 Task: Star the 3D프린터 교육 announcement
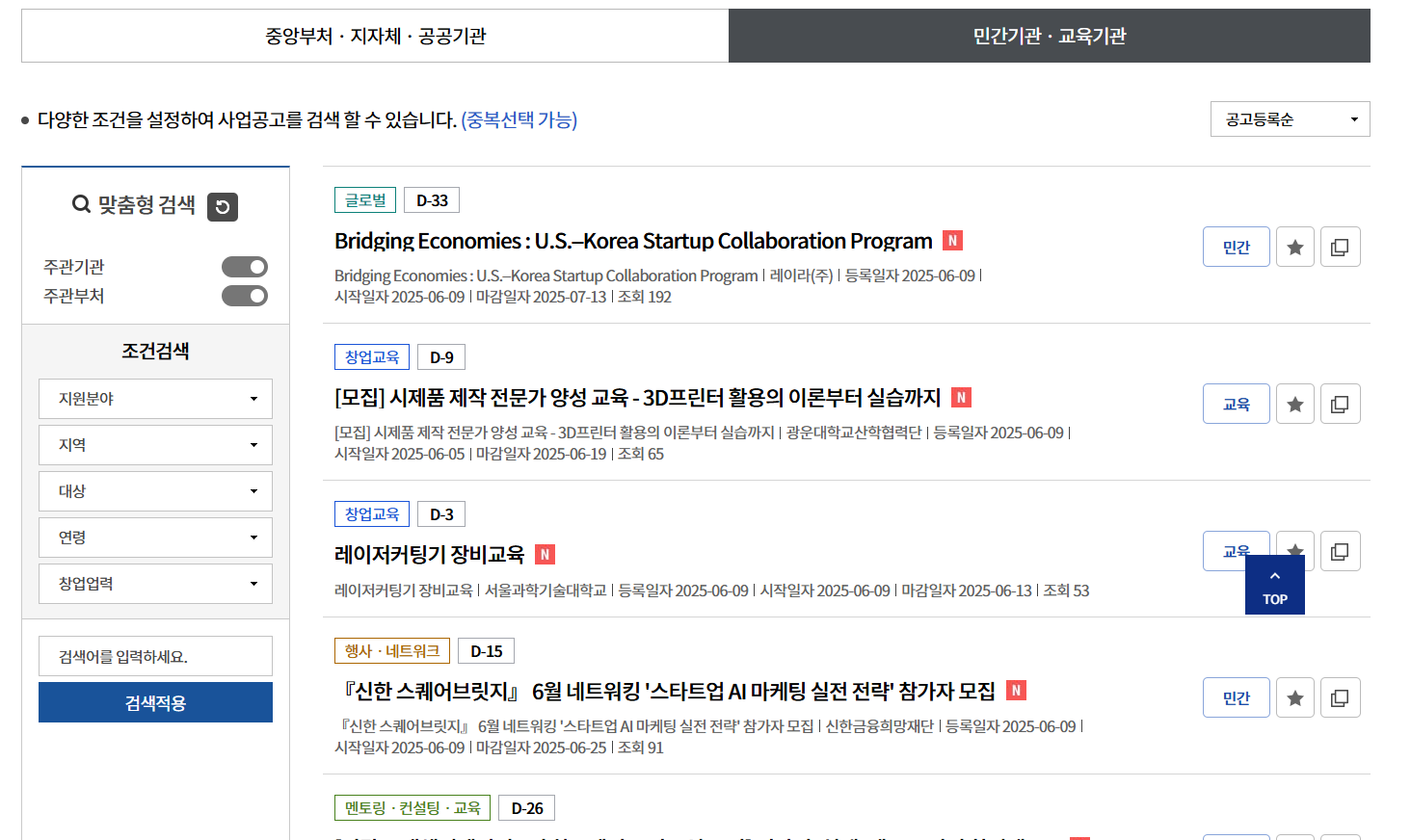(1294, 403)
